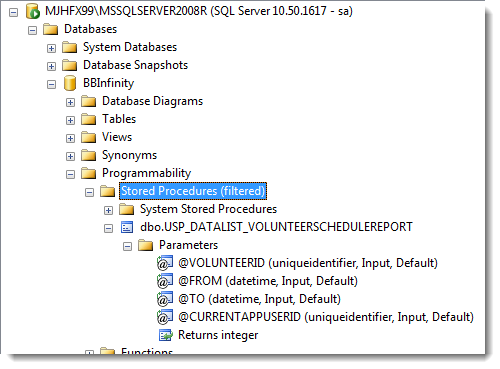Collapse the dbo.USP_DATALIST_VOLUNTEERSCHEDULEREPORT node
Image resolution: width=500 pixels, height=369 pixels.
tap(108, 229)
